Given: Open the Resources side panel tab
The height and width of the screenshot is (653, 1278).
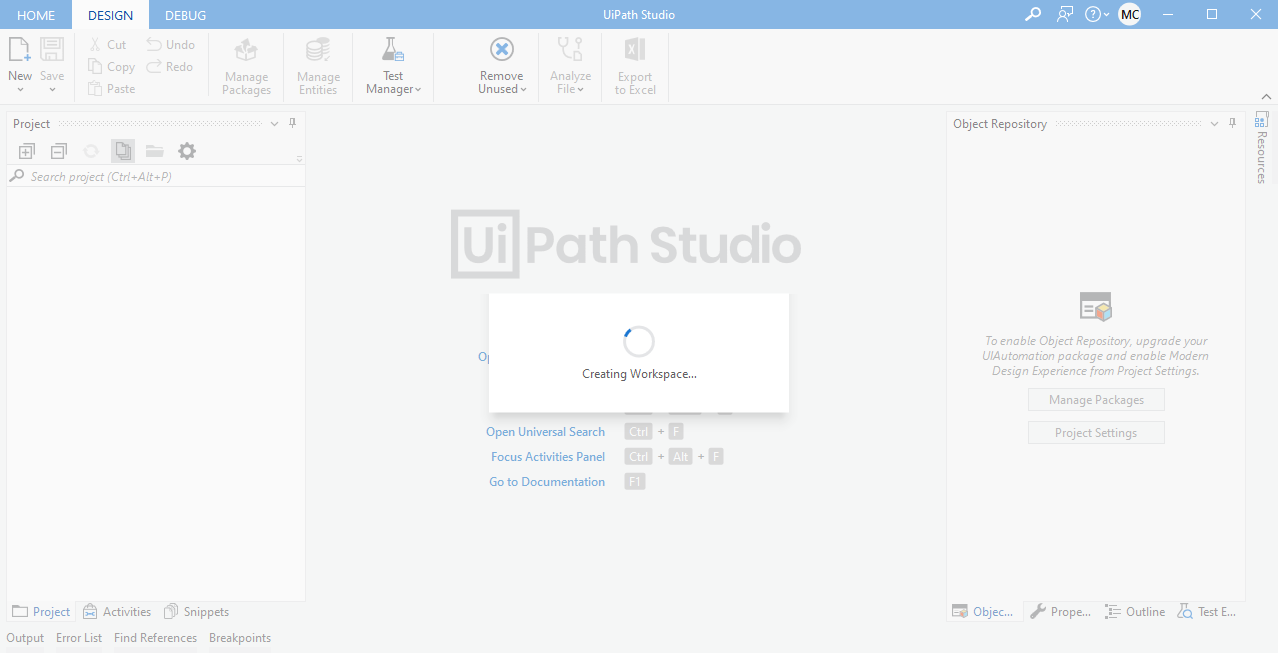Looking at the screenshot, I should point(1261,147).
